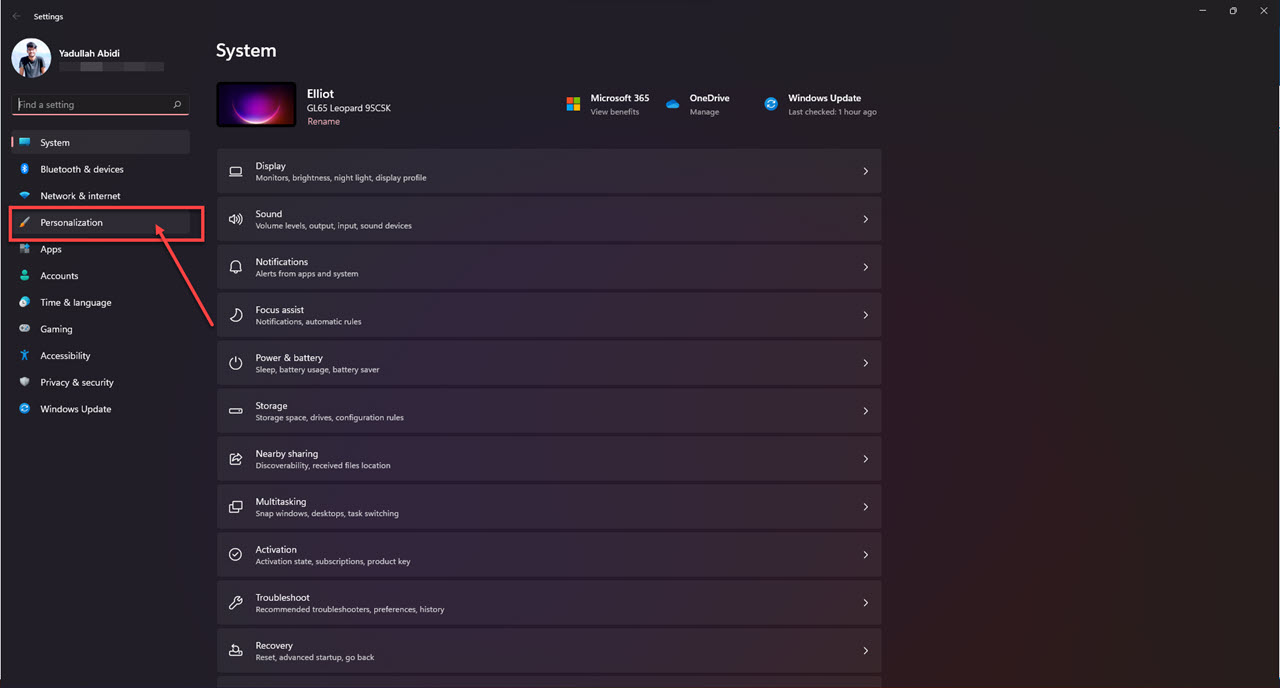Select Accounts in the sidebar
This screenshot has height=688, width=1280.
pyautogui.click(x=59, y=276)
